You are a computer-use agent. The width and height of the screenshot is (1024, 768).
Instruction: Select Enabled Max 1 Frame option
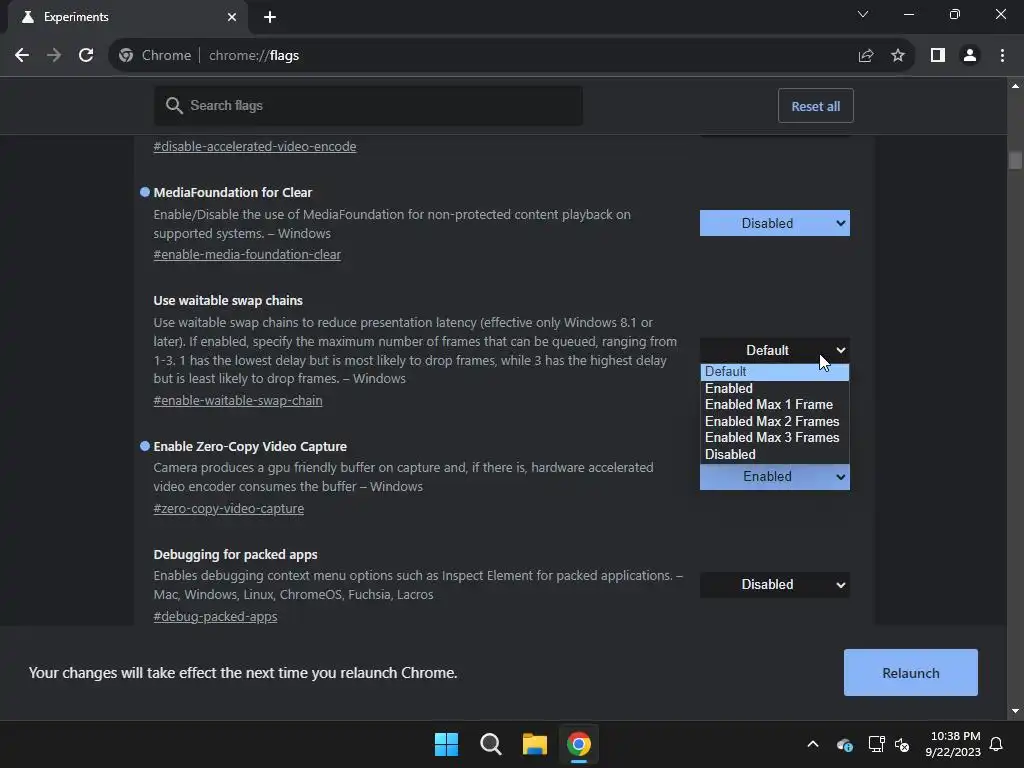[775, 405]
